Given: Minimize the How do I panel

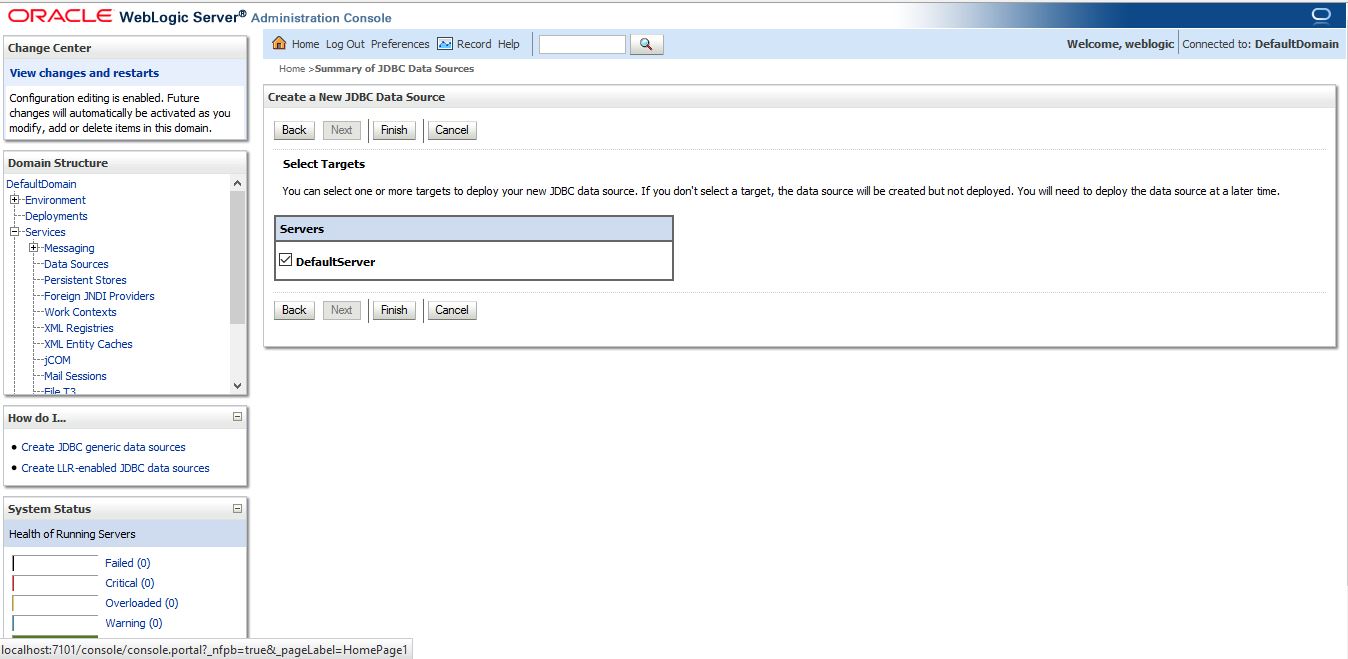Looking at the screenshot, I should [237, 417].
